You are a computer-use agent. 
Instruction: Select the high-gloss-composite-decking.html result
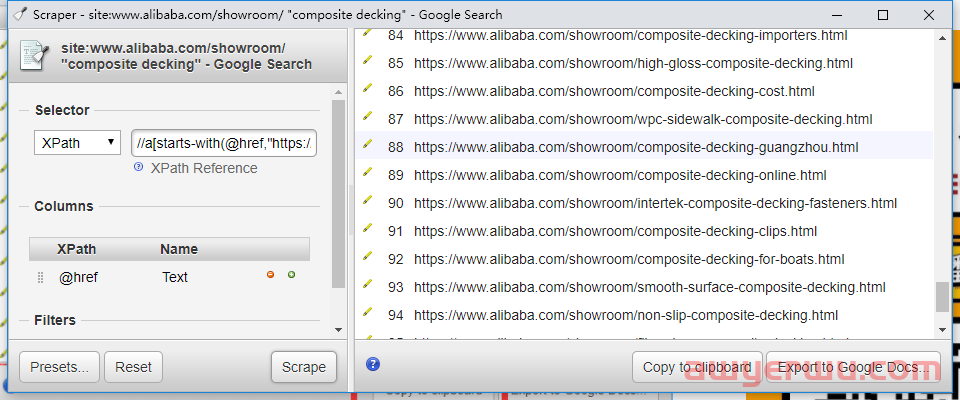coord(633,63)
